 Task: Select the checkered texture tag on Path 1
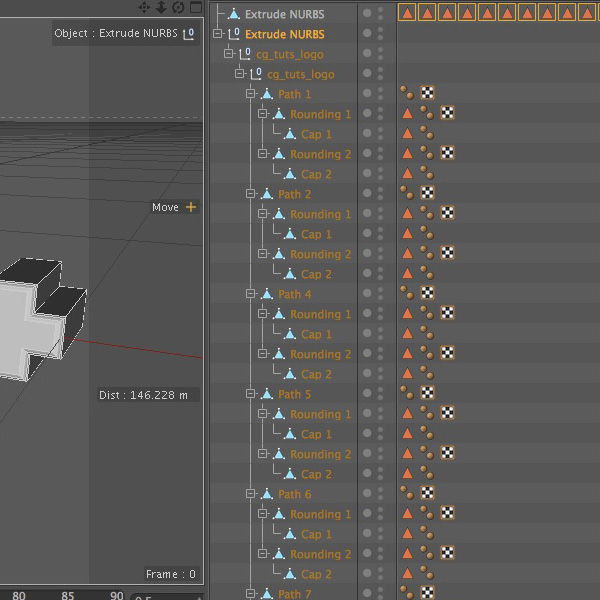pos(427,93)
